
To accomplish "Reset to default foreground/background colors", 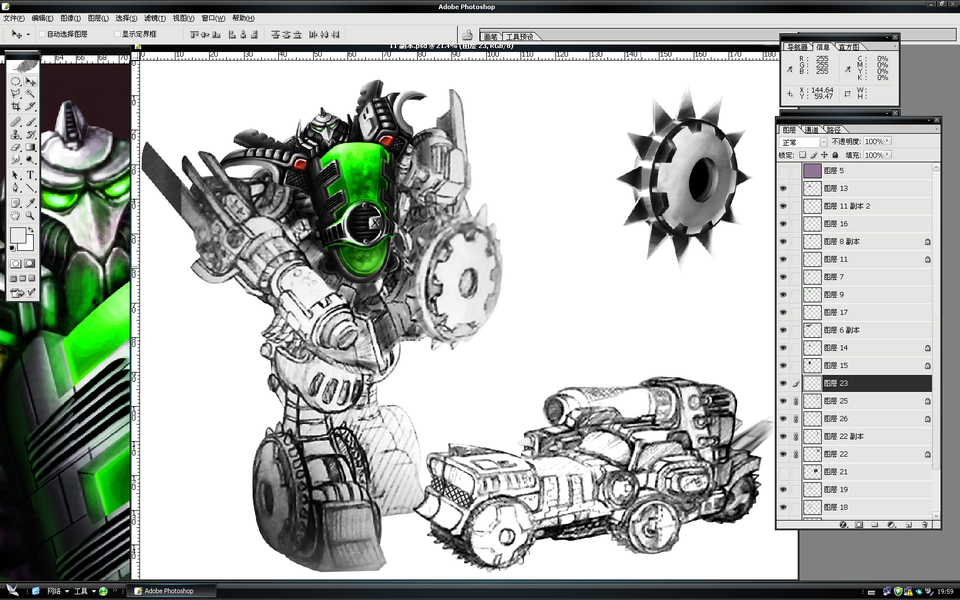I will coord(13,248).
